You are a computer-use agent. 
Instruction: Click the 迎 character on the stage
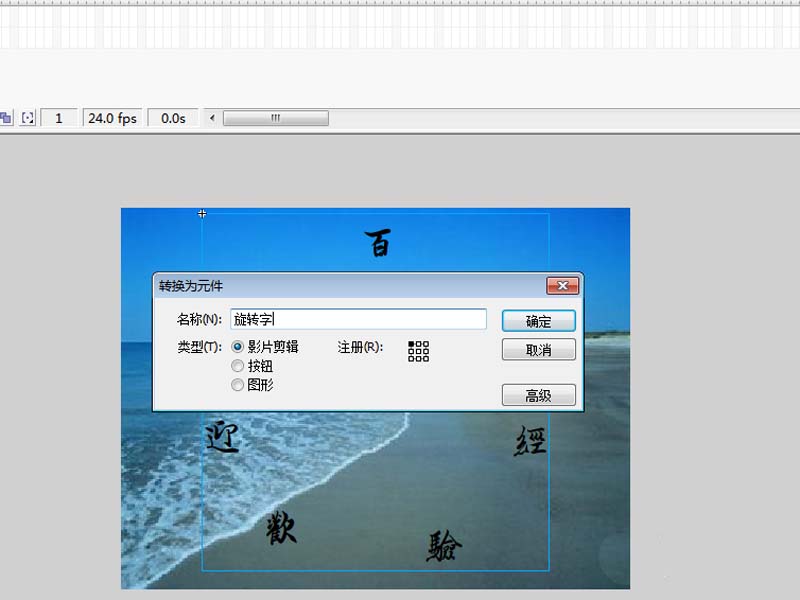pyautogui.click(x=222, y=437)
